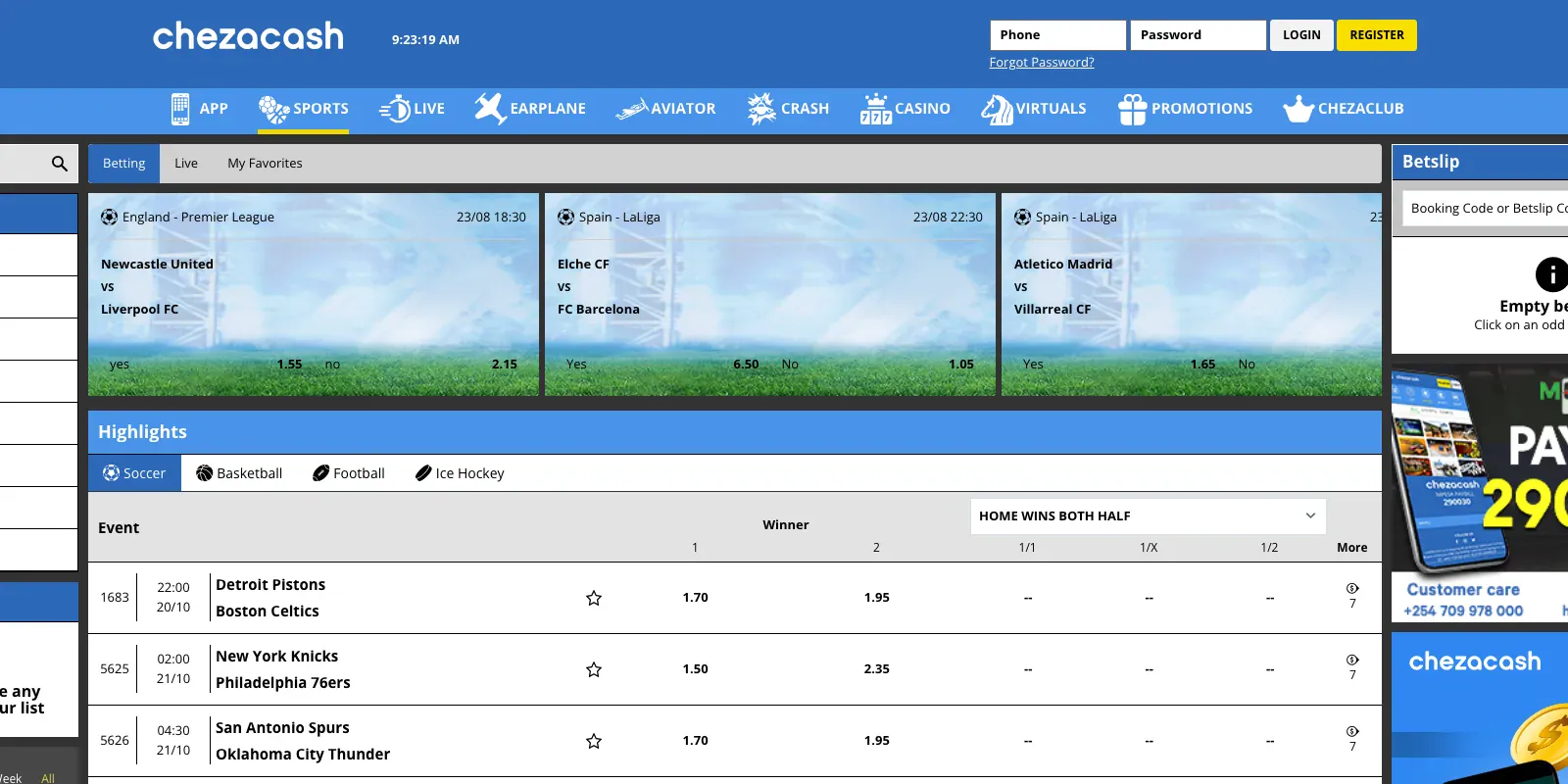Select Basketball highlights tab
1568x784 pixels.
point(239,473)
